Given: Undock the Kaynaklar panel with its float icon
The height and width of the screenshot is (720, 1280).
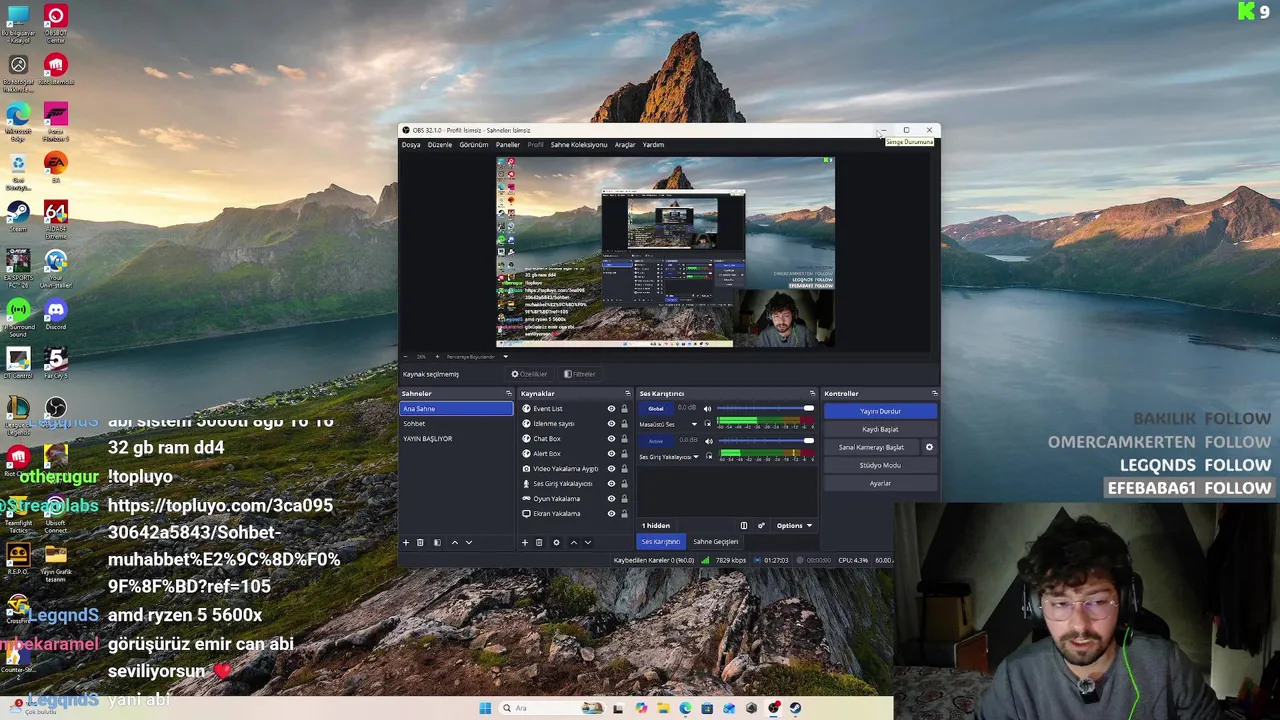Looking at the screenshot, I should click(x=627, y=393).
